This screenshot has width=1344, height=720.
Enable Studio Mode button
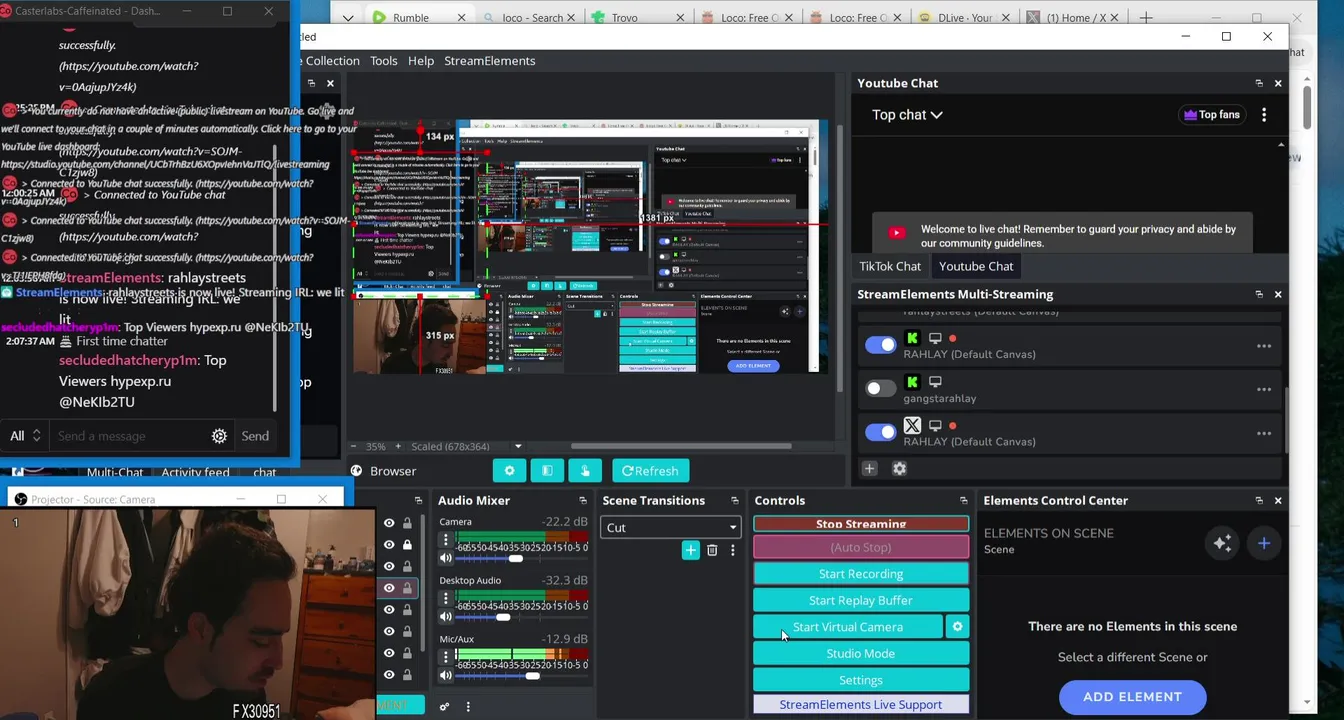coord(861,653)
